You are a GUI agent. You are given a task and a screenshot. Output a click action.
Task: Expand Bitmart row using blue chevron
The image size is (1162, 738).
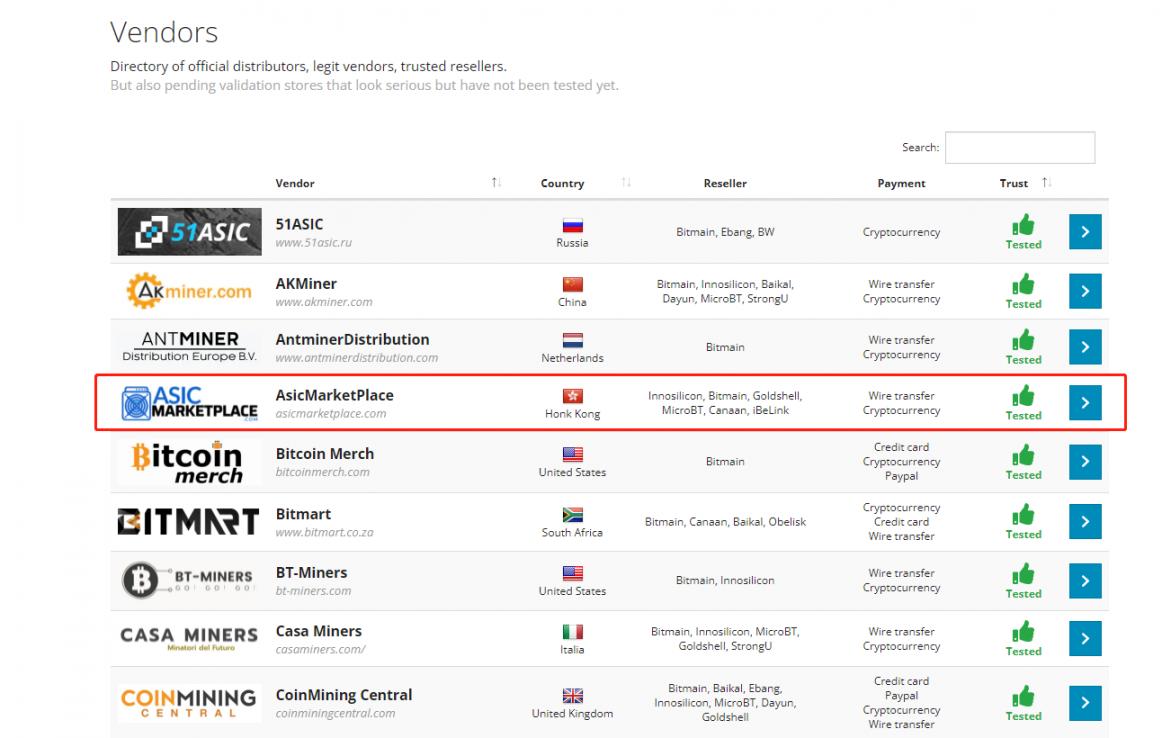coord(1085,521)
